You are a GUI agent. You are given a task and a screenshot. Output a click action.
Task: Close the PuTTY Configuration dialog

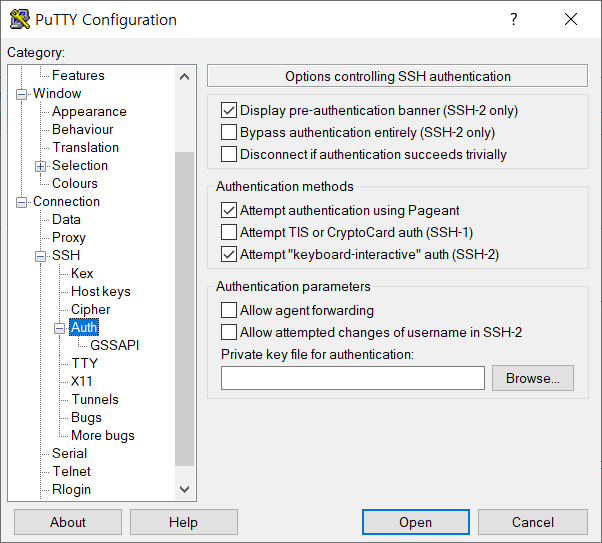point(571,19)
